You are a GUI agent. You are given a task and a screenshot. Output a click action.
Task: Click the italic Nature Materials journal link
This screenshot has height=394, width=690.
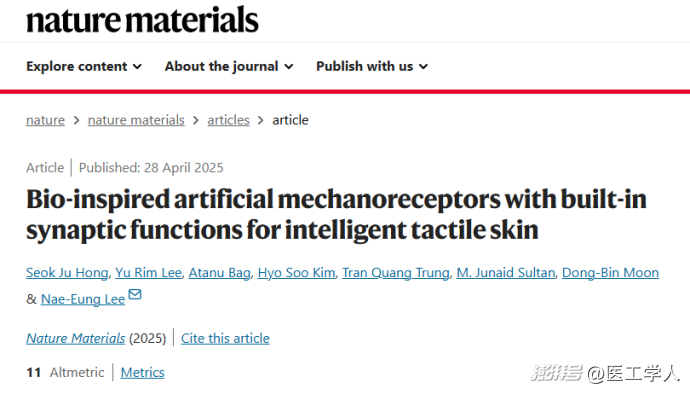pyautogui.click(x=76, y=338)
